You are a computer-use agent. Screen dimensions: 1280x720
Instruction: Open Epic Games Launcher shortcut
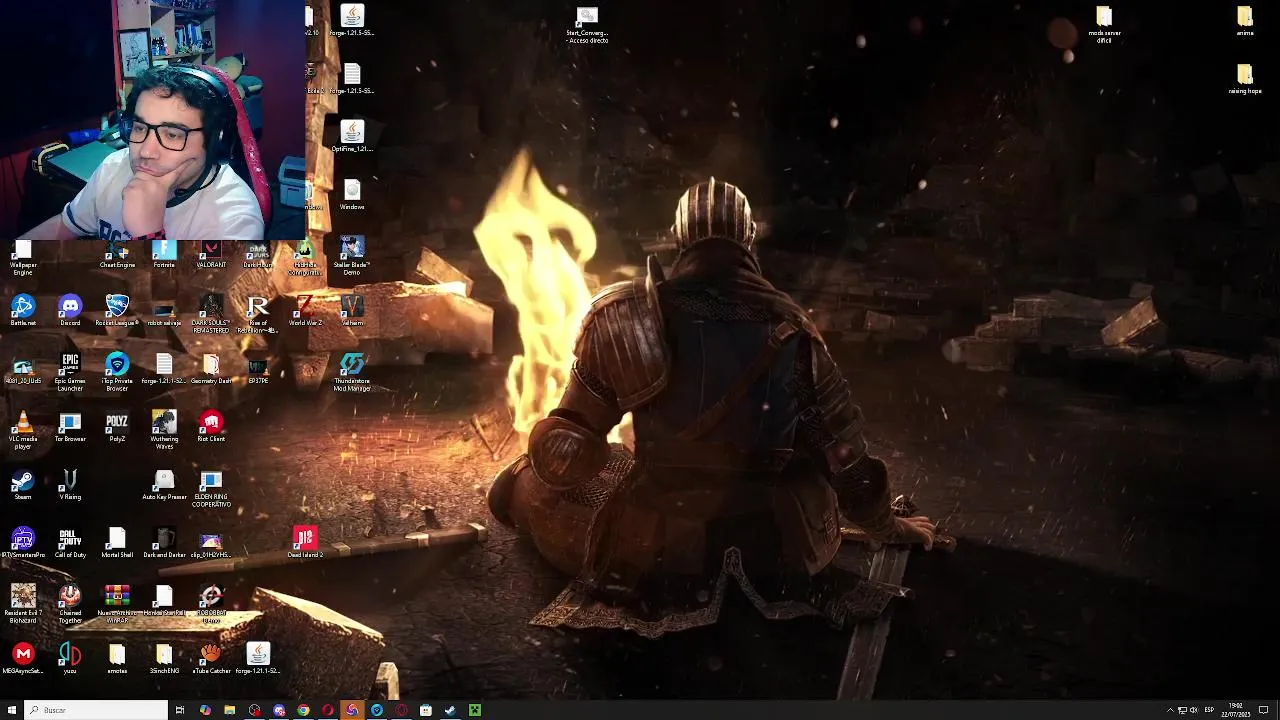[70, 372]
